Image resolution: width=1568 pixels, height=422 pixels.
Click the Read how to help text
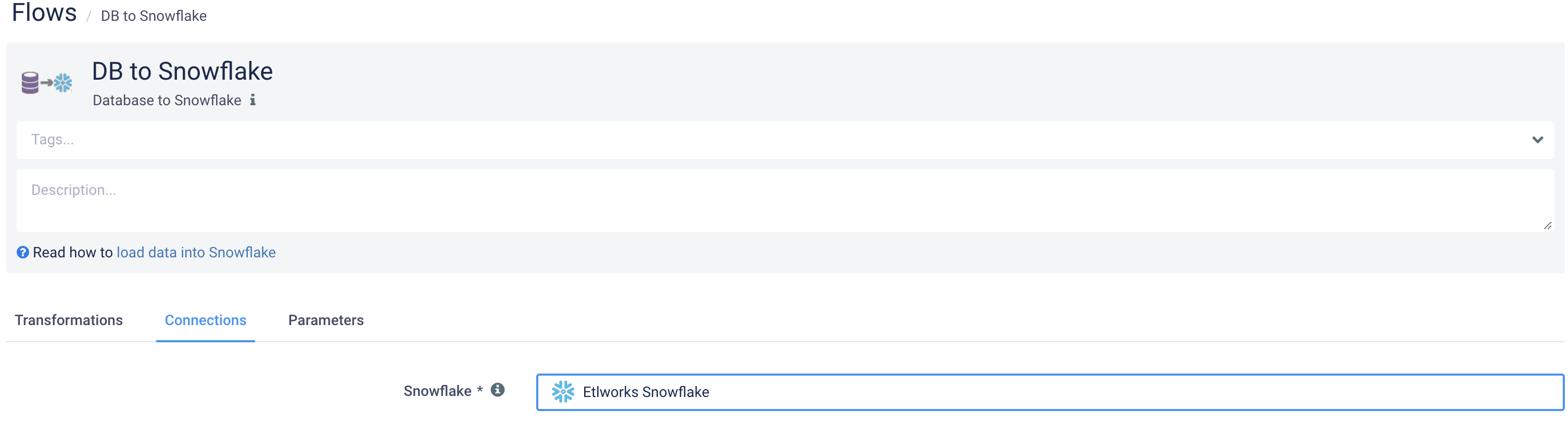(x=72, y=252)
